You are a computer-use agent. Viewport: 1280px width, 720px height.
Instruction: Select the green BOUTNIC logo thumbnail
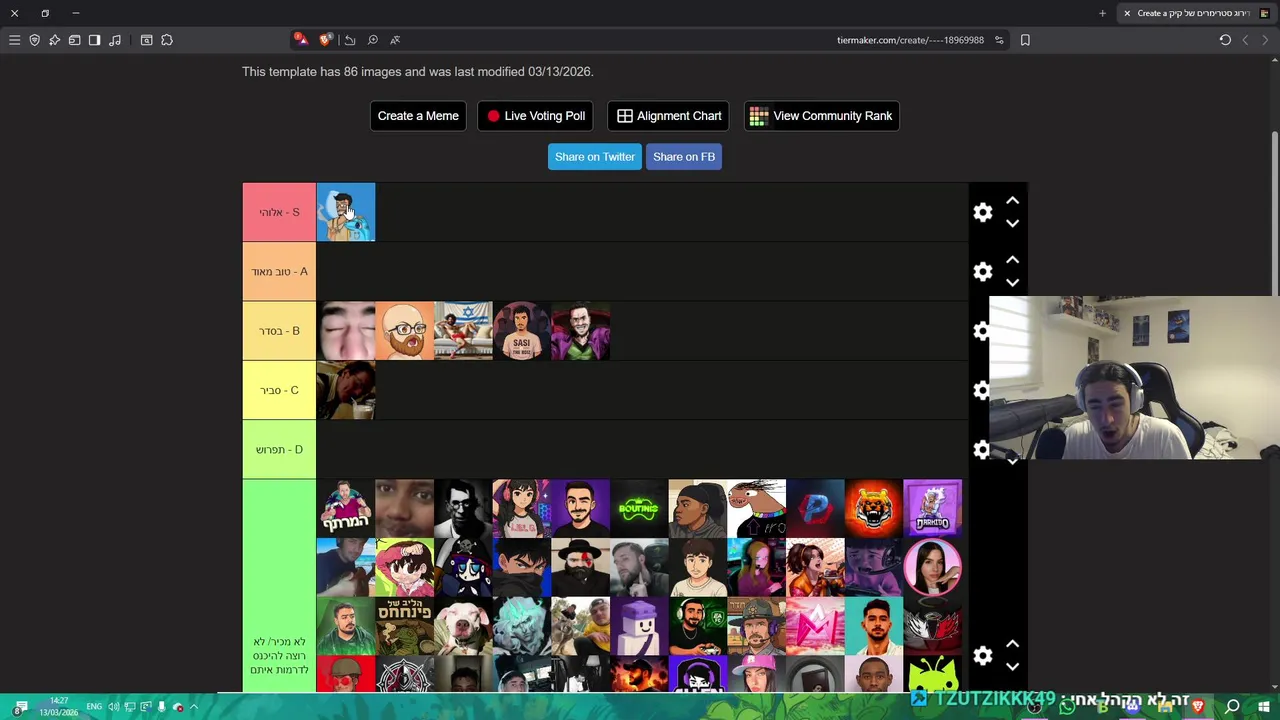(x=640, y=509)
